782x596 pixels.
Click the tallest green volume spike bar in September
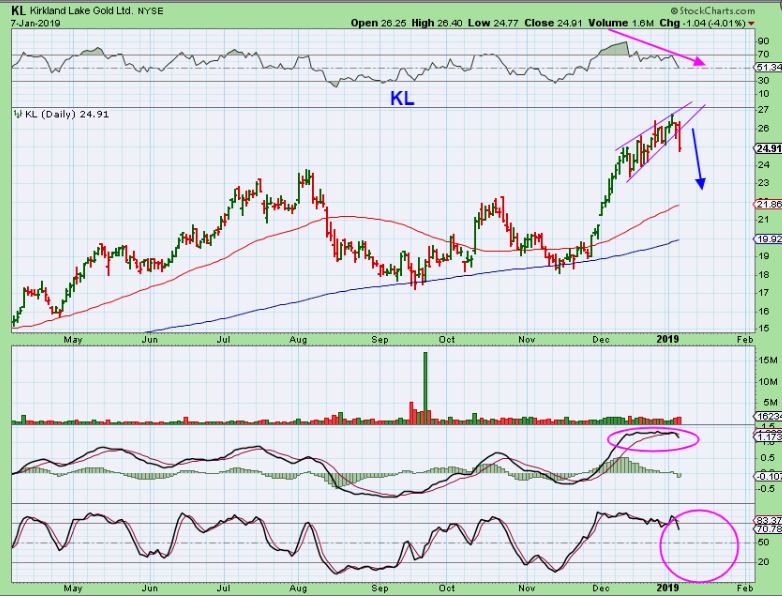point(425,388)
